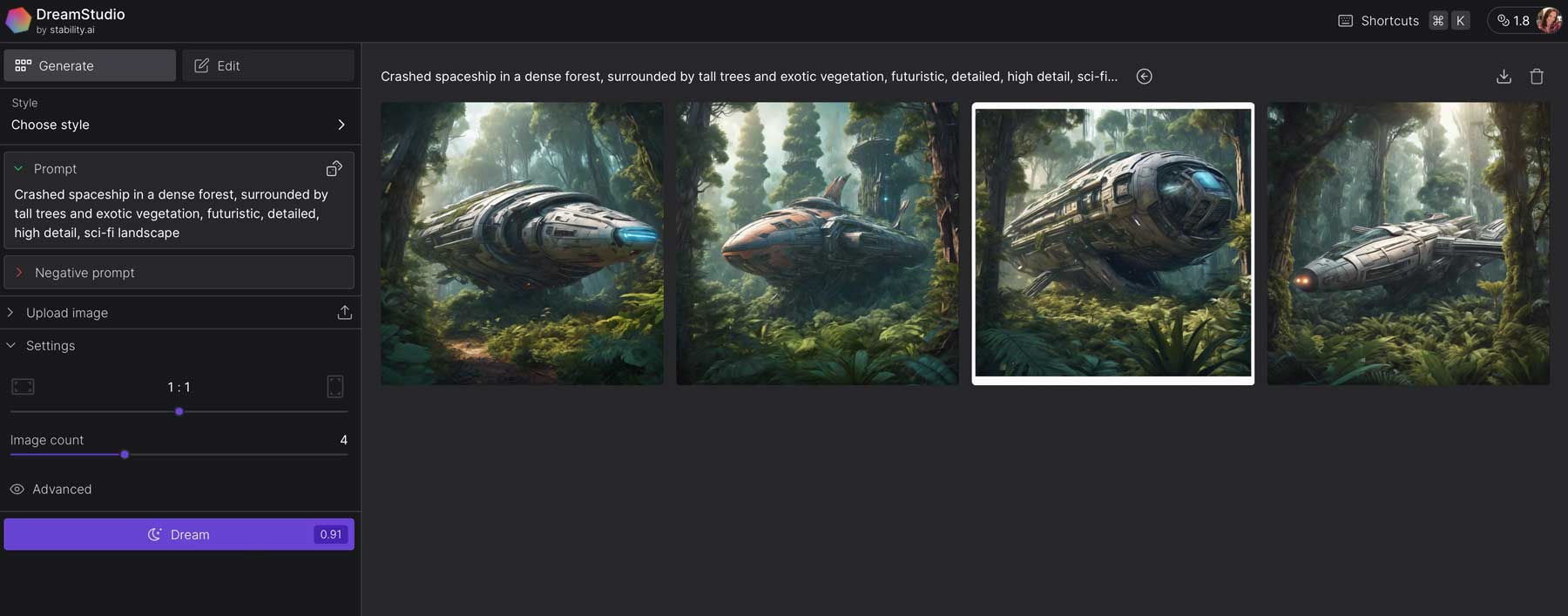
Task: Switch to the Generate tab
Action: [90, 65]
